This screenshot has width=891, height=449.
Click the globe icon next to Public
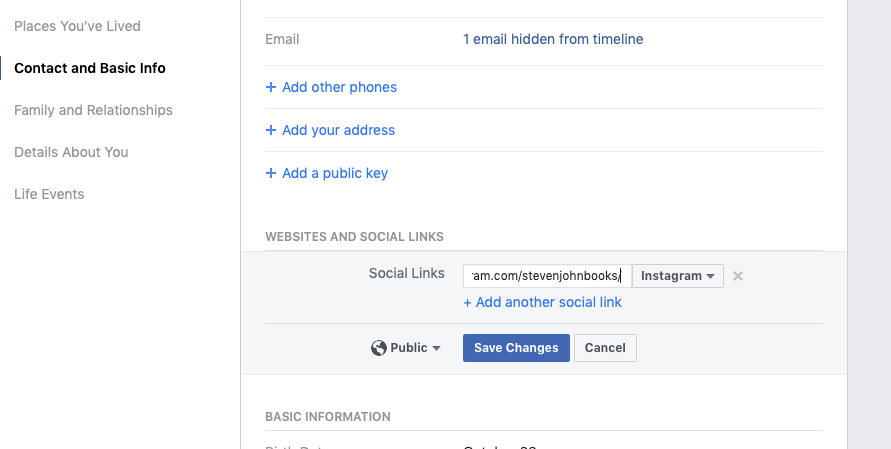[378, 348]
